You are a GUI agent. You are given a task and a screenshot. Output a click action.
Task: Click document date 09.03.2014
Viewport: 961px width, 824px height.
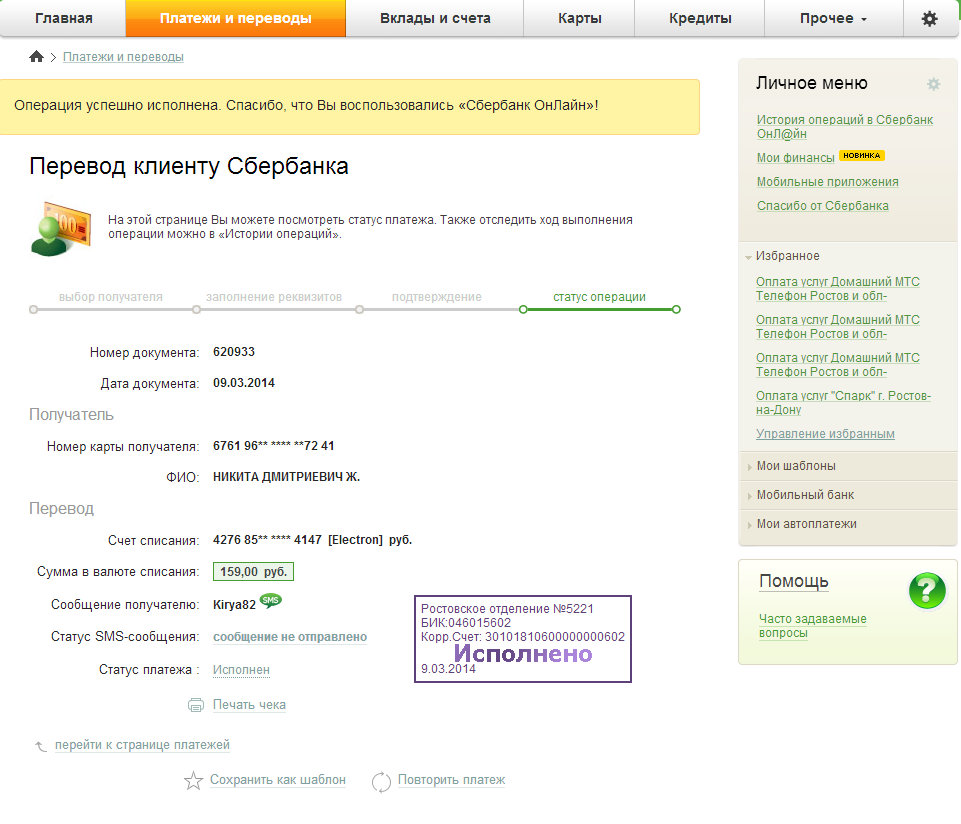243,383
